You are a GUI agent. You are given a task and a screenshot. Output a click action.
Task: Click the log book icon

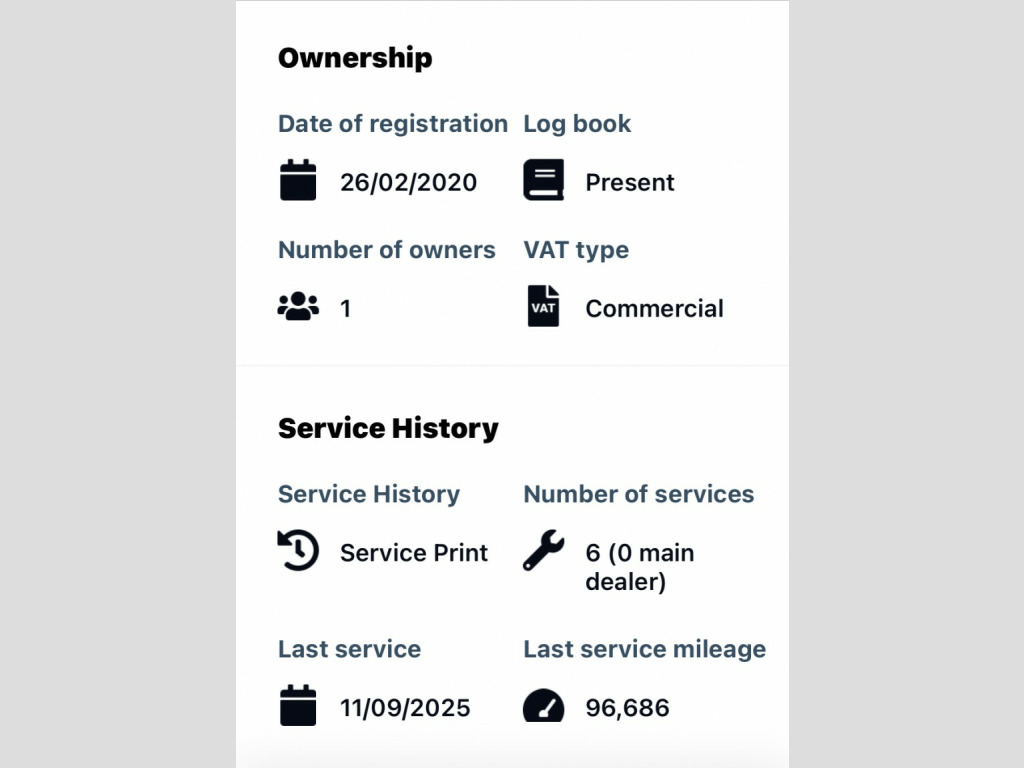tap(544, 181)
